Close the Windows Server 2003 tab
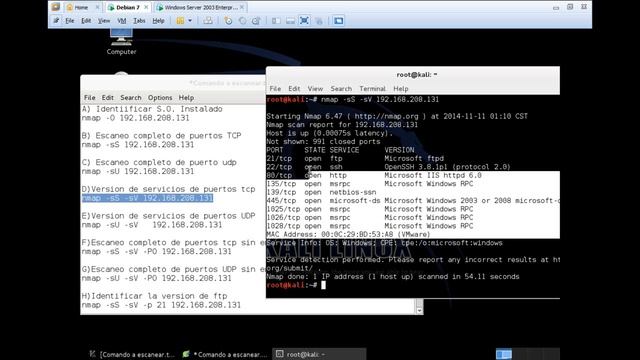The image size is (640, 360). pos(242,7)
